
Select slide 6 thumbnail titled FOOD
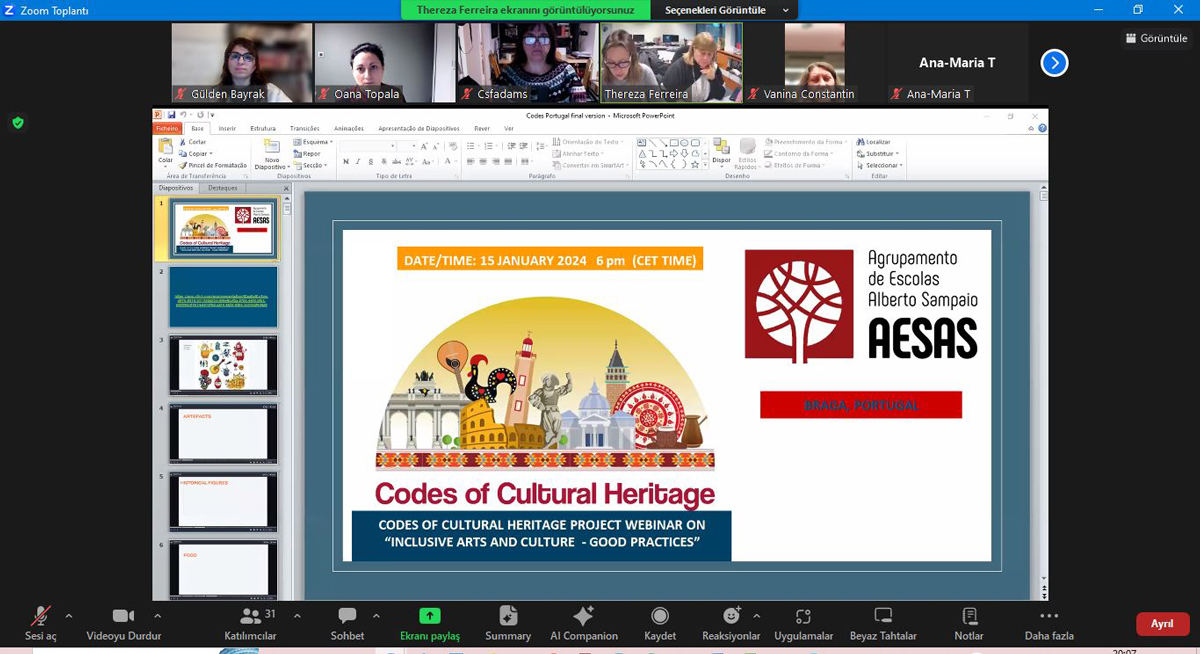click(x=223, y=570)
